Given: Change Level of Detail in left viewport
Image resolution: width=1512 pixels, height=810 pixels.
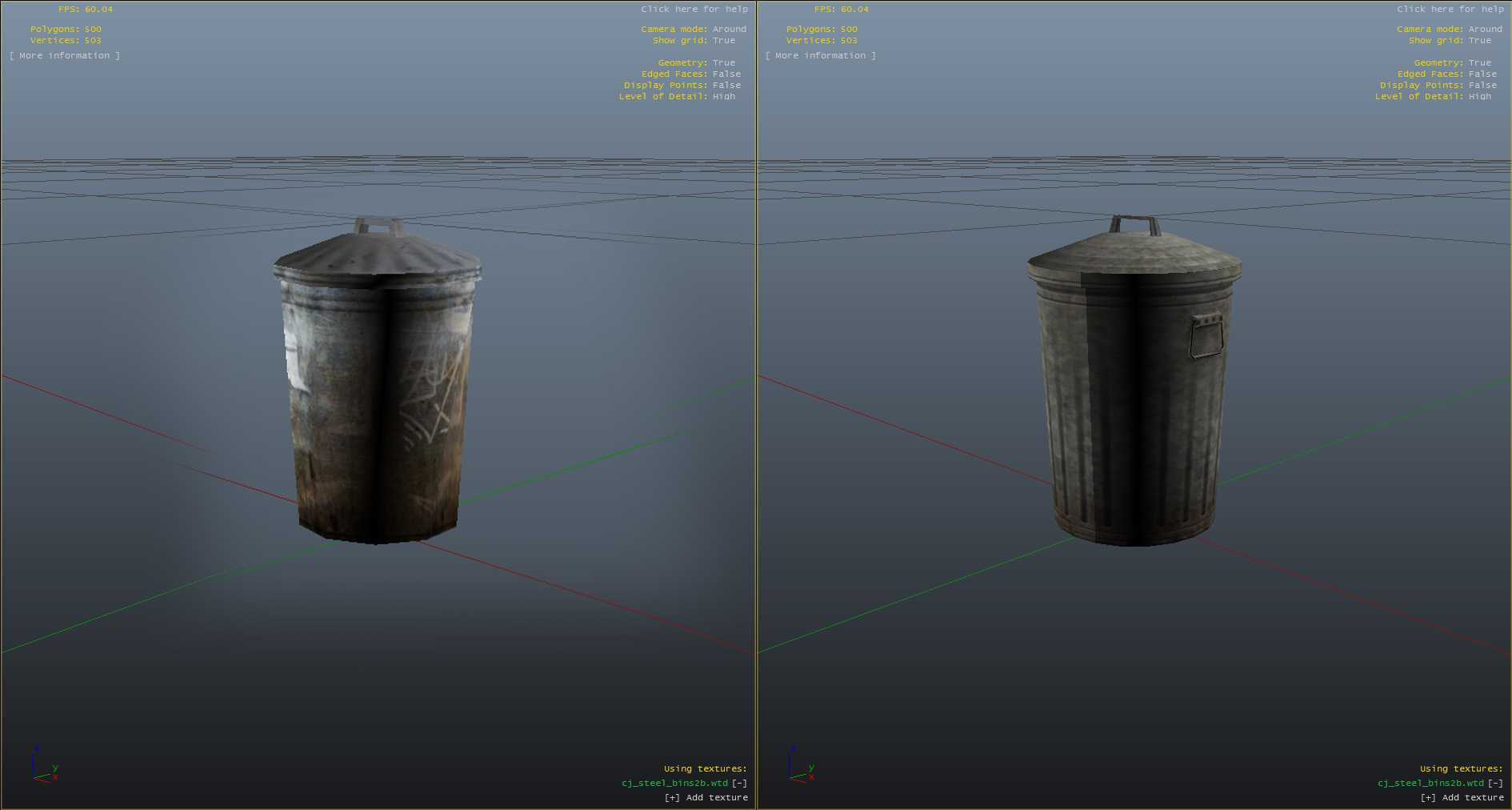Looking at the screenshot, I should click(x=723, y=97).
